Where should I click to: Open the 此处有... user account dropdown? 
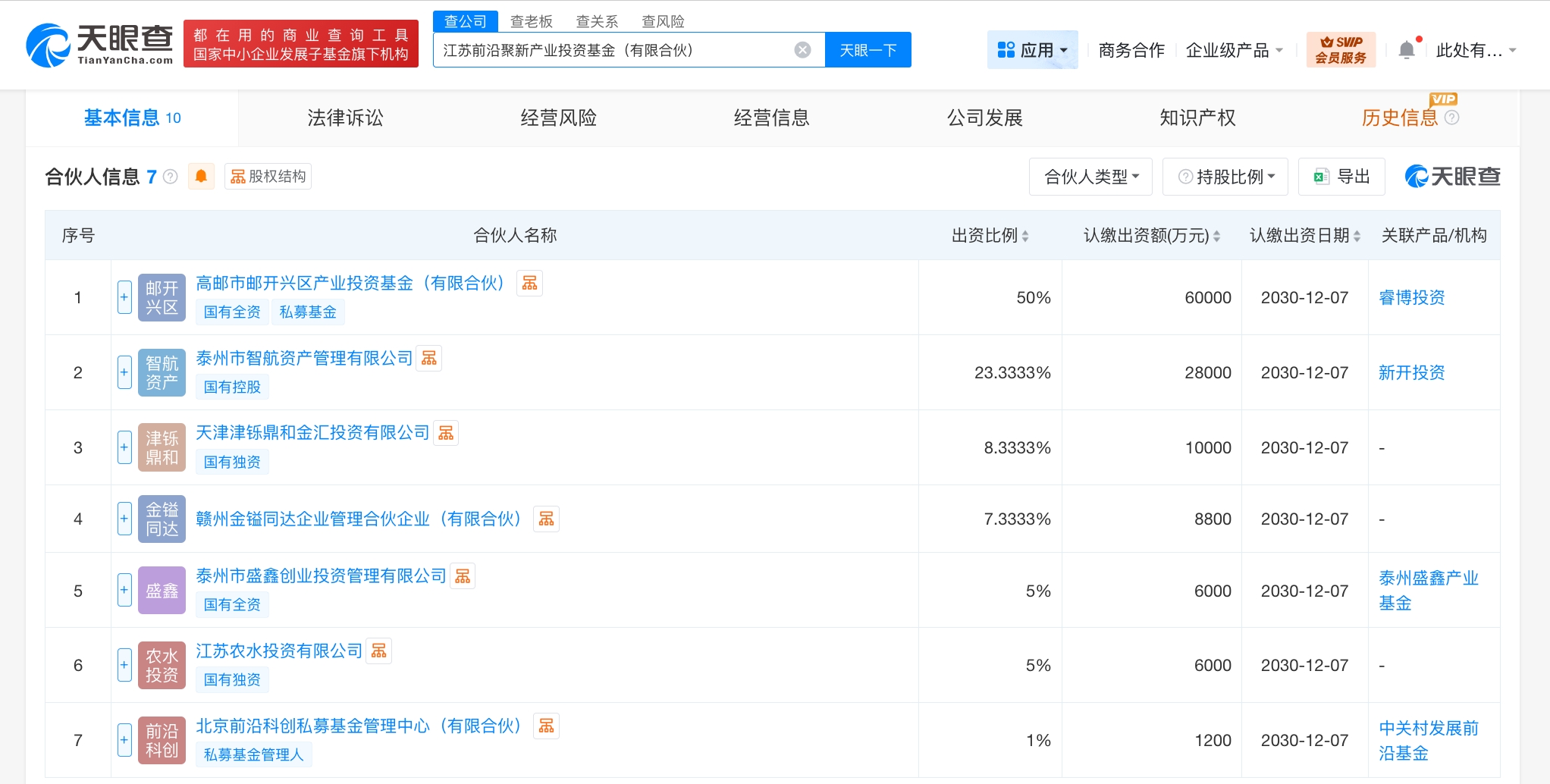tap(1476, 50)
